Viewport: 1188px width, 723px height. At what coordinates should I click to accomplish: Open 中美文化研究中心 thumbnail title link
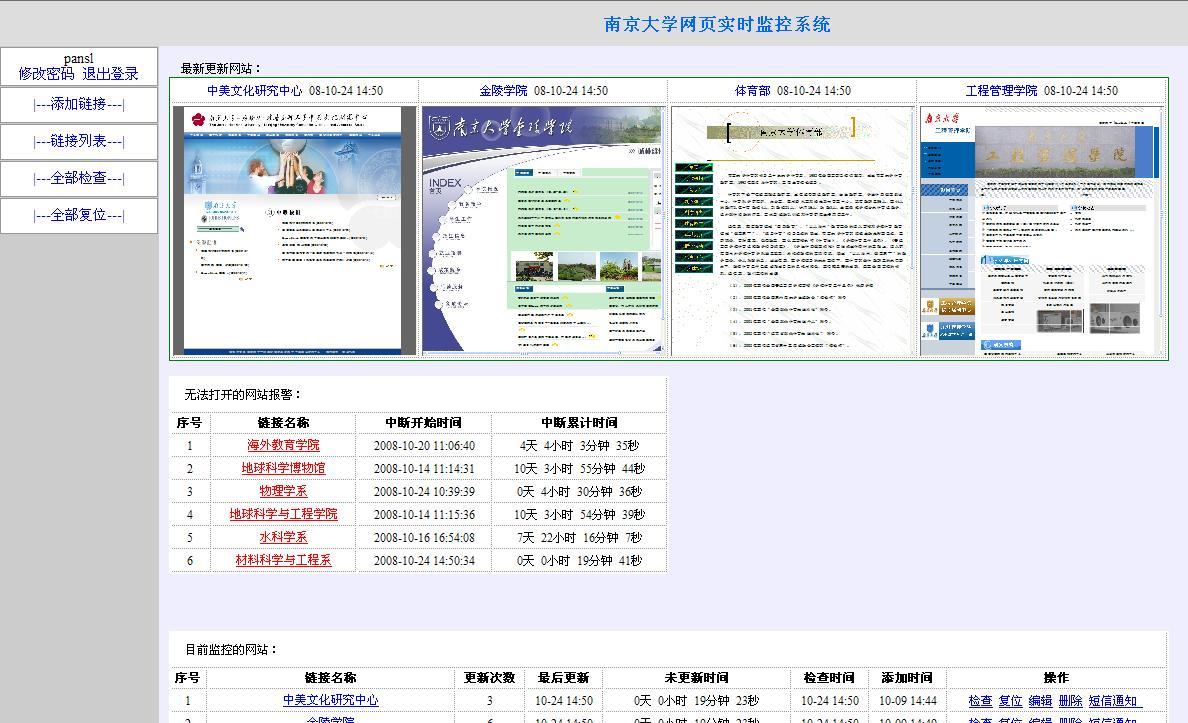[x=255, y=90]
